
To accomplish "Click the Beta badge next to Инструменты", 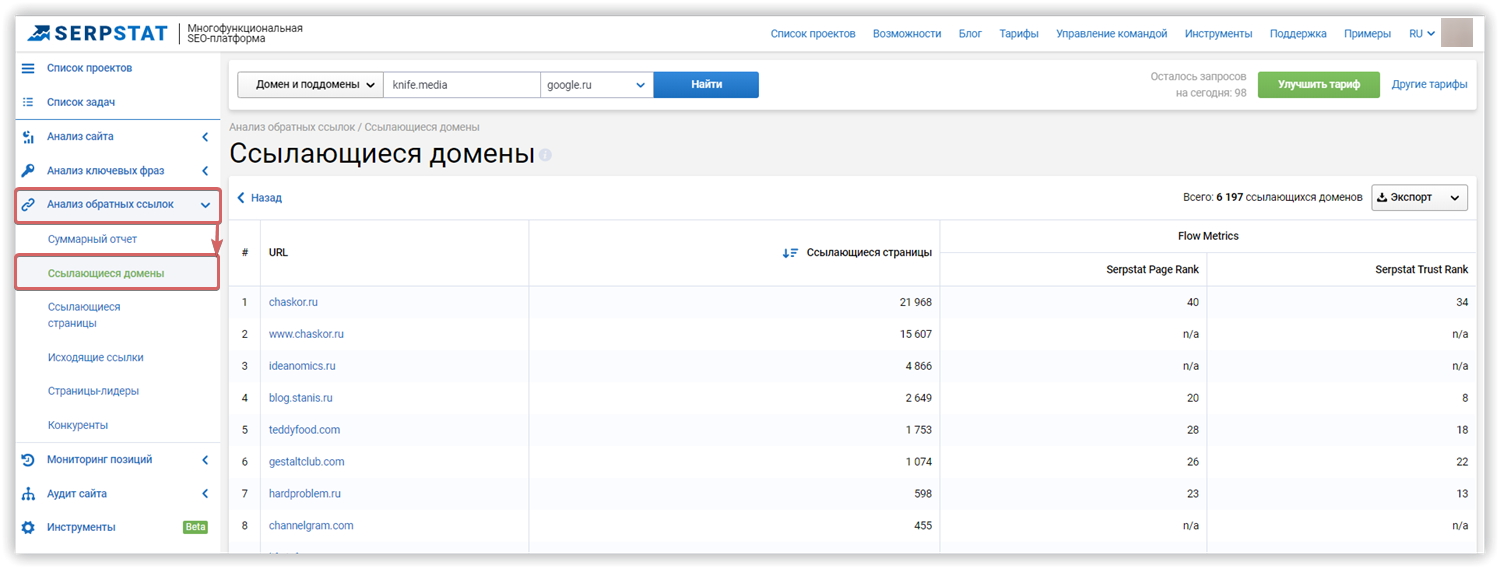I will tap(195, 527).
